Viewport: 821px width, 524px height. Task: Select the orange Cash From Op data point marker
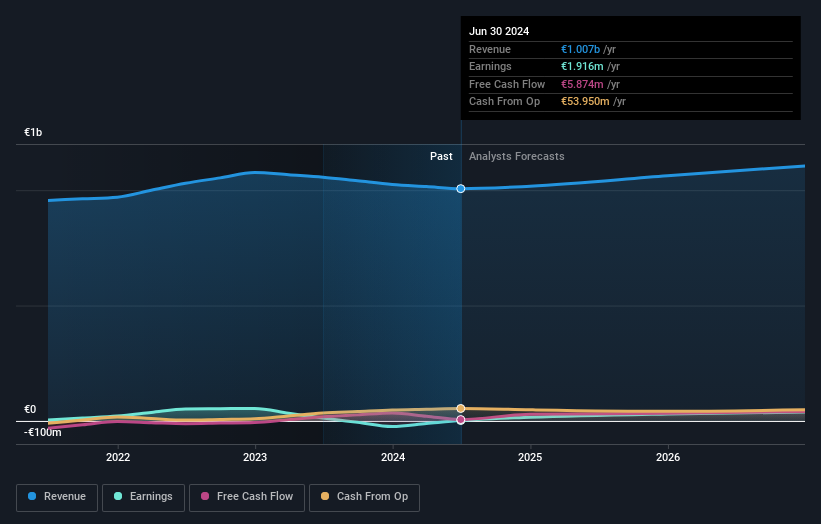(461, 408)
